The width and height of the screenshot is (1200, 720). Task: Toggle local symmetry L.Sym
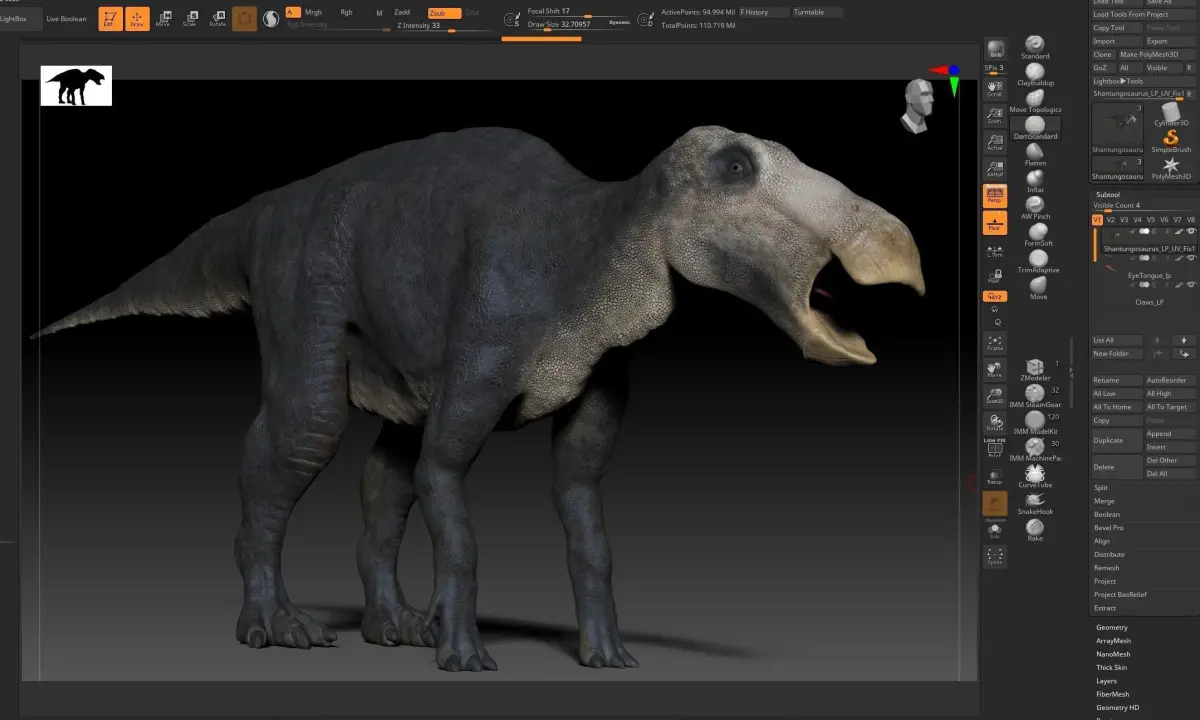(x=995, y=250)
